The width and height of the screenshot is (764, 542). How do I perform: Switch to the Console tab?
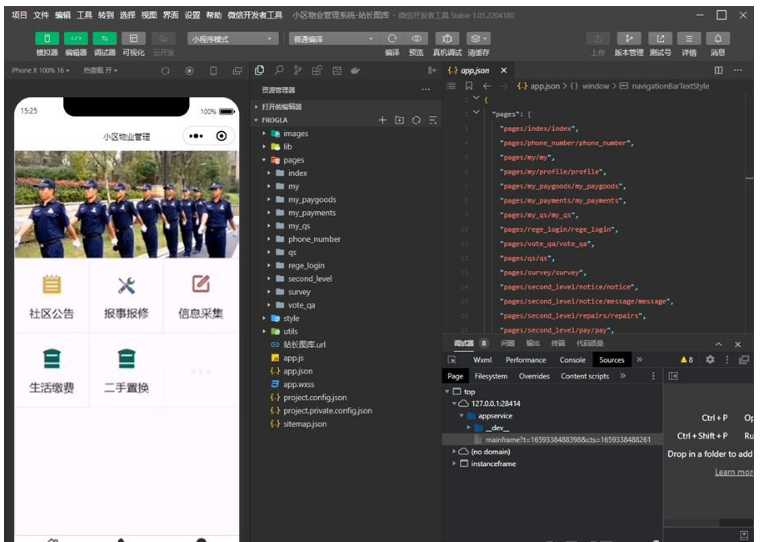[x=573, y=360]
